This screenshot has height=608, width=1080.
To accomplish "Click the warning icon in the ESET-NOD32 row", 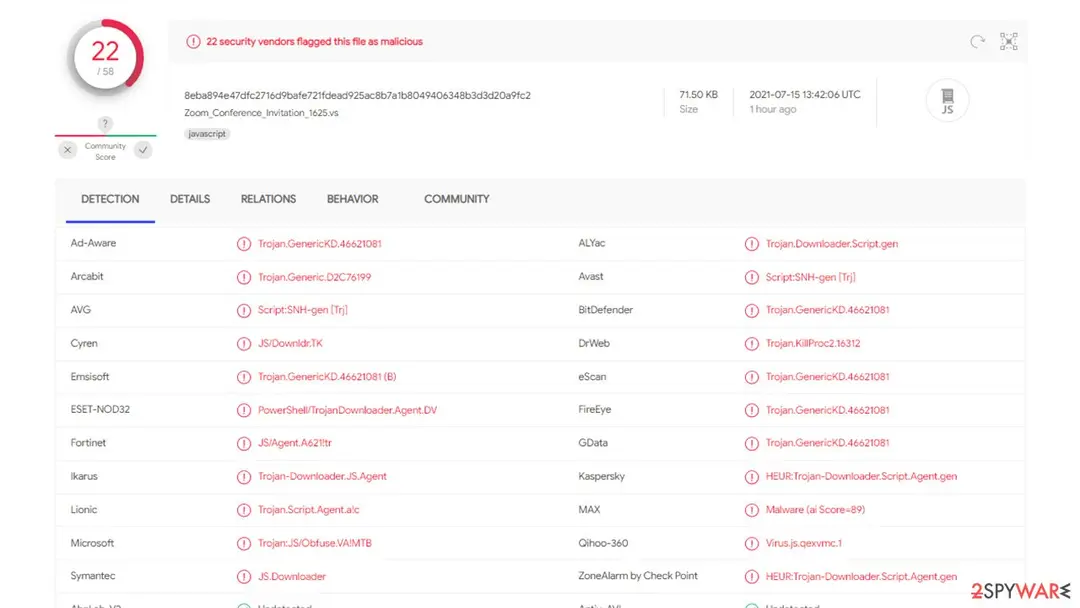I will [244, 410].
